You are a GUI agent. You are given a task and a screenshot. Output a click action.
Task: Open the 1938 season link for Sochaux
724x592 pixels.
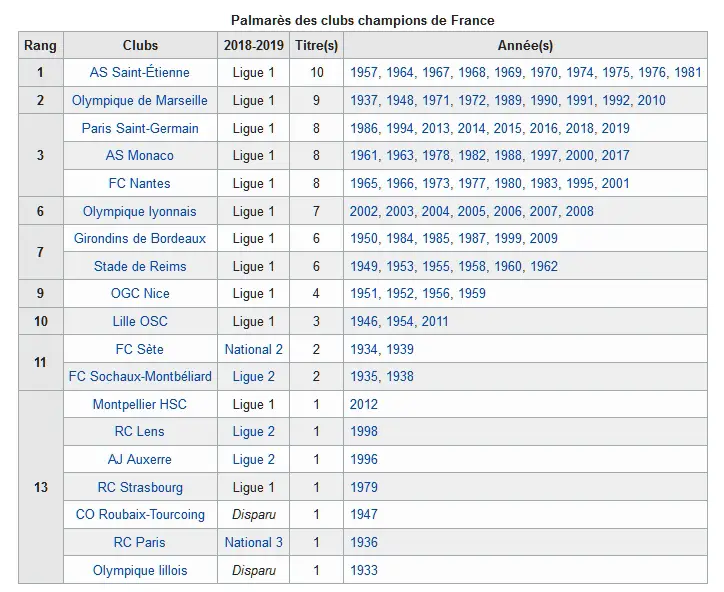coord(400,376)
